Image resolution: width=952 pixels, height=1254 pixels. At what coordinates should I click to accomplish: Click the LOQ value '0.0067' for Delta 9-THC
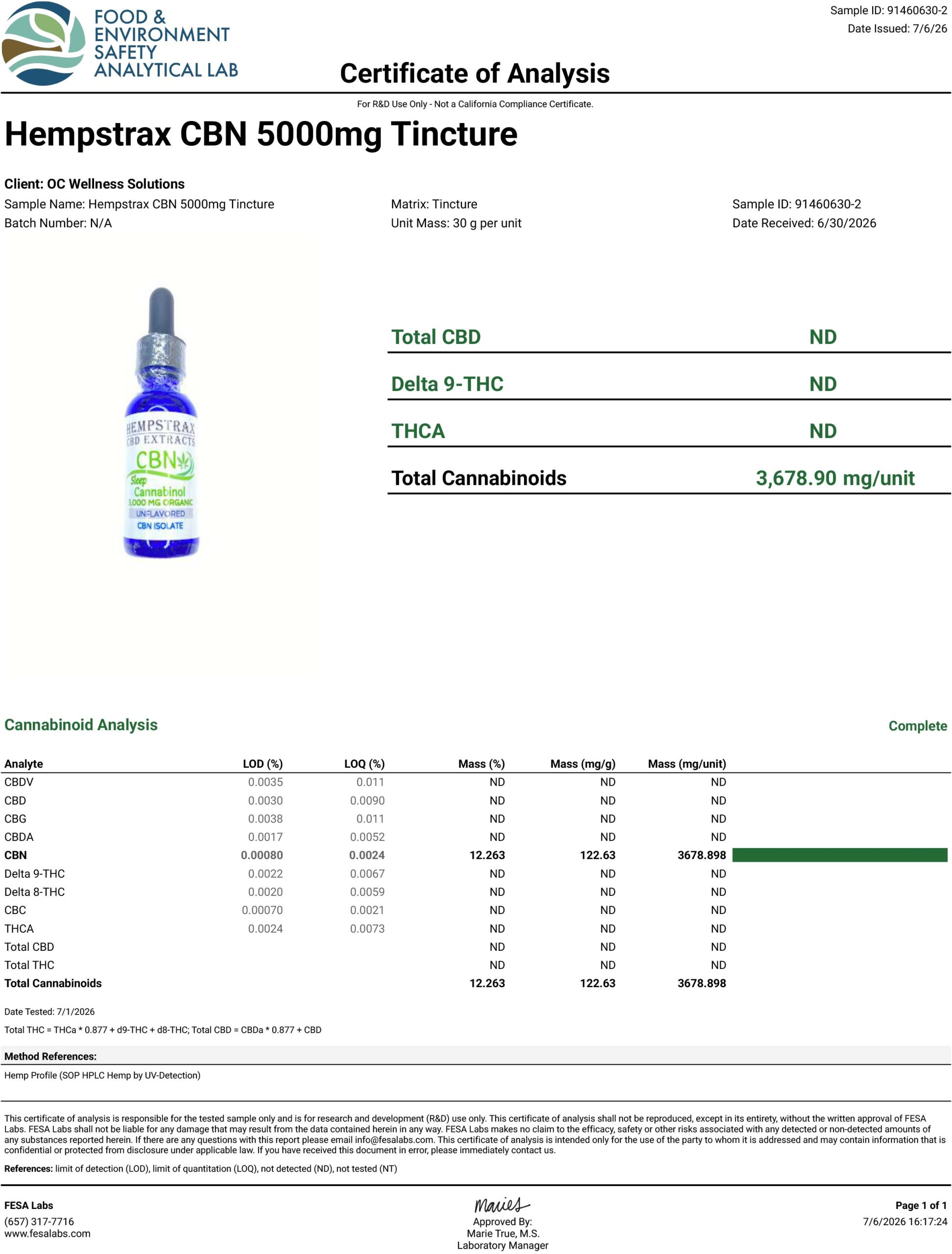click(367, 874)
